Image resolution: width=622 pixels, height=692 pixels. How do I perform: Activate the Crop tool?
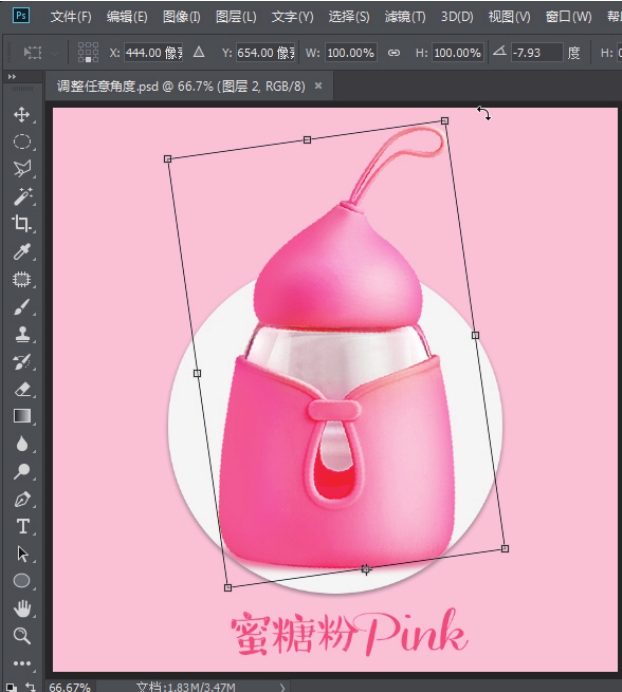click(x=21, y=224)
